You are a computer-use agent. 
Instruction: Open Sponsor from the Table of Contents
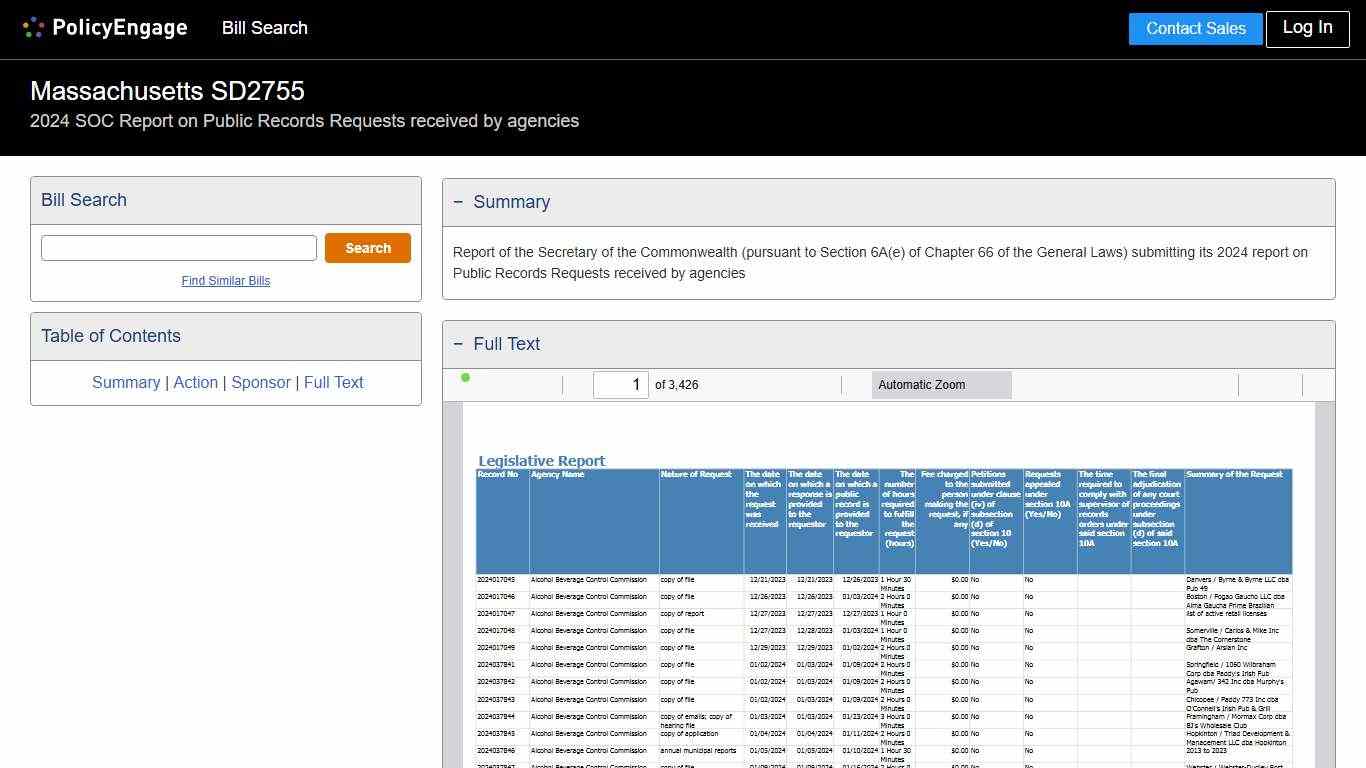pos(260,382)
